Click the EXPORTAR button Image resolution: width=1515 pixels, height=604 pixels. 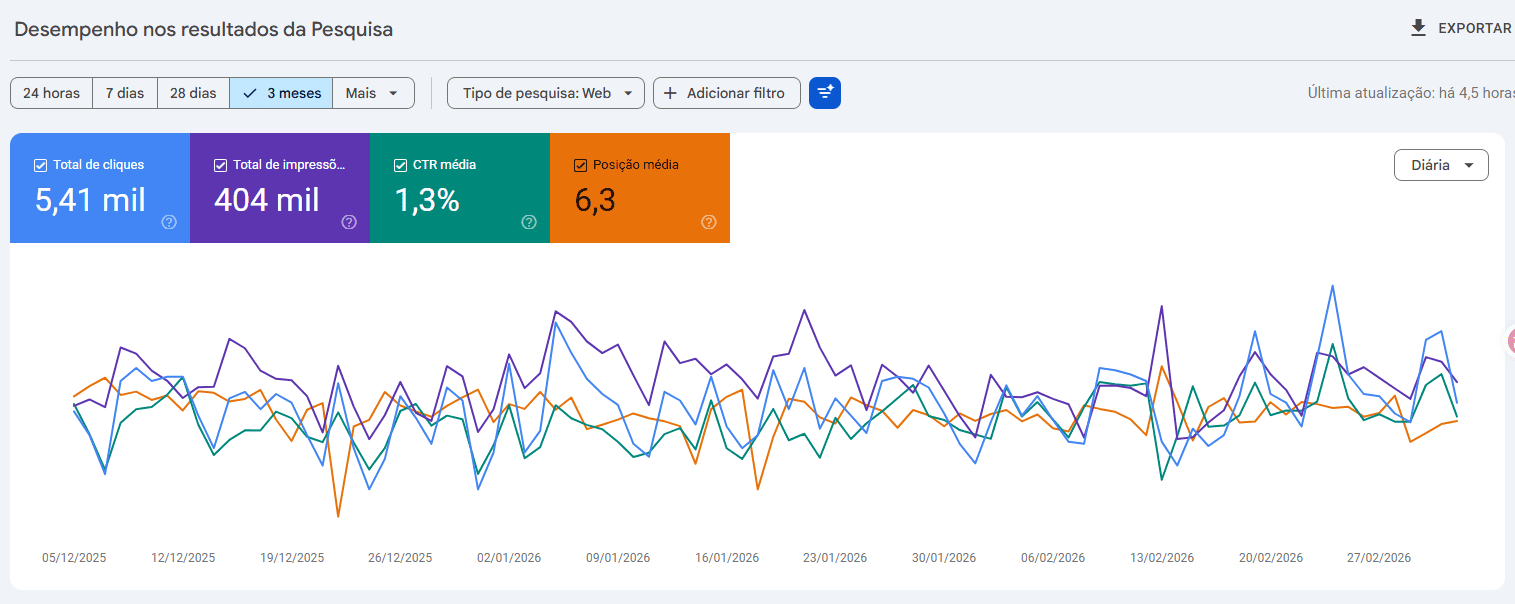click(x=1461, y=28)
